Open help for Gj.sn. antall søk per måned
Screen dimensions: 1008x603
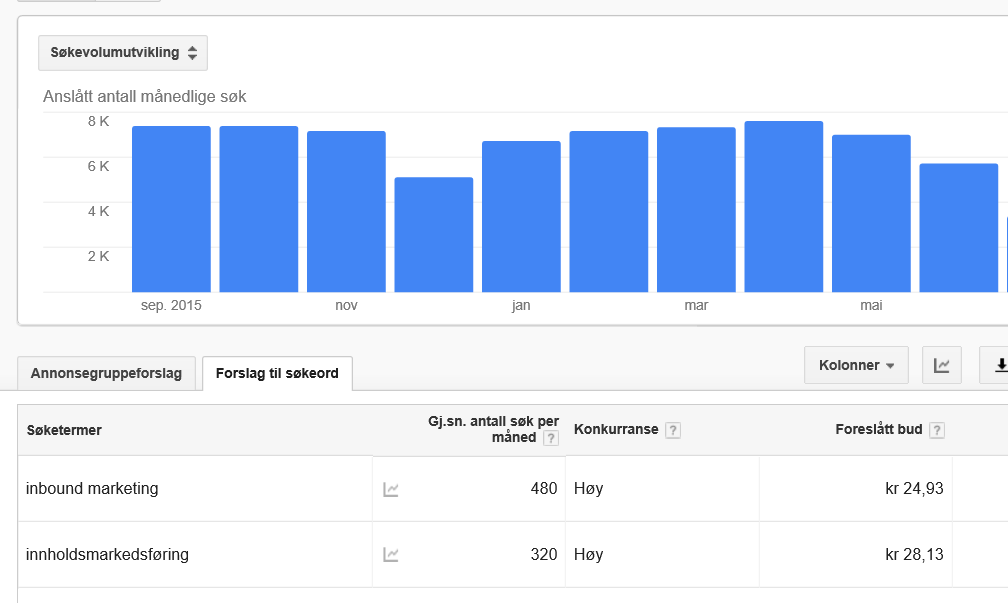(551, 438)
